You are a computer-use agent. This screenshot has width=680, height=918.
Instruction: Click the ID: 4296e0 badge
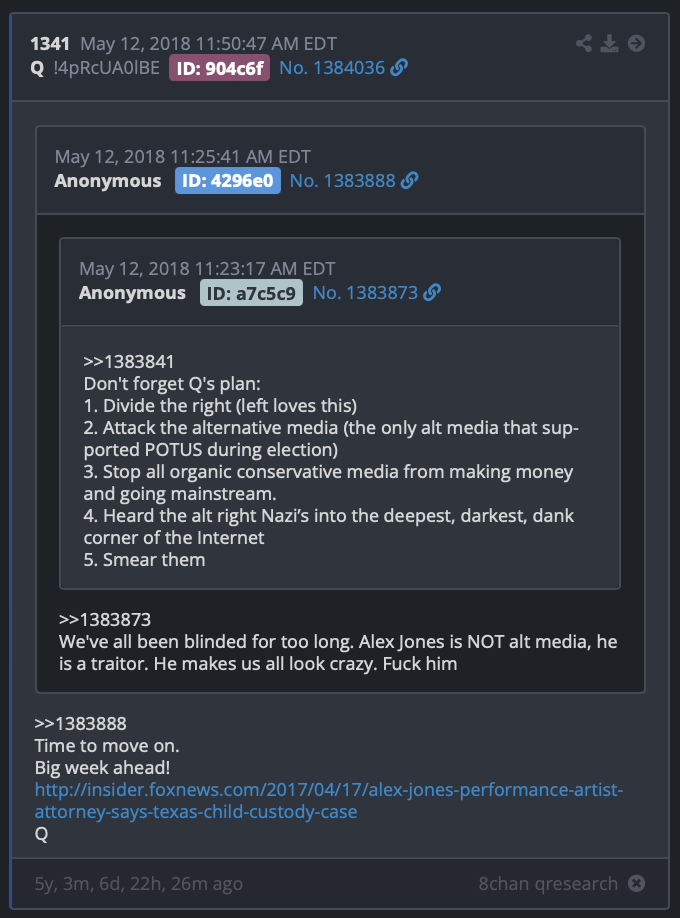(228, 180)
